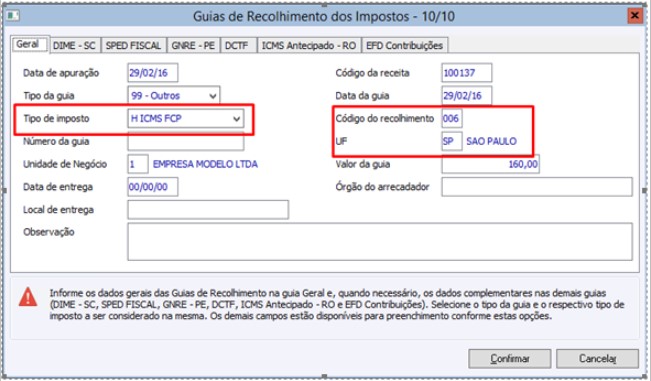Image resolution: width=651 pixels, height=381 pixels.
Task: Open EFD Contribuições tab
Action: pos(405,46)
